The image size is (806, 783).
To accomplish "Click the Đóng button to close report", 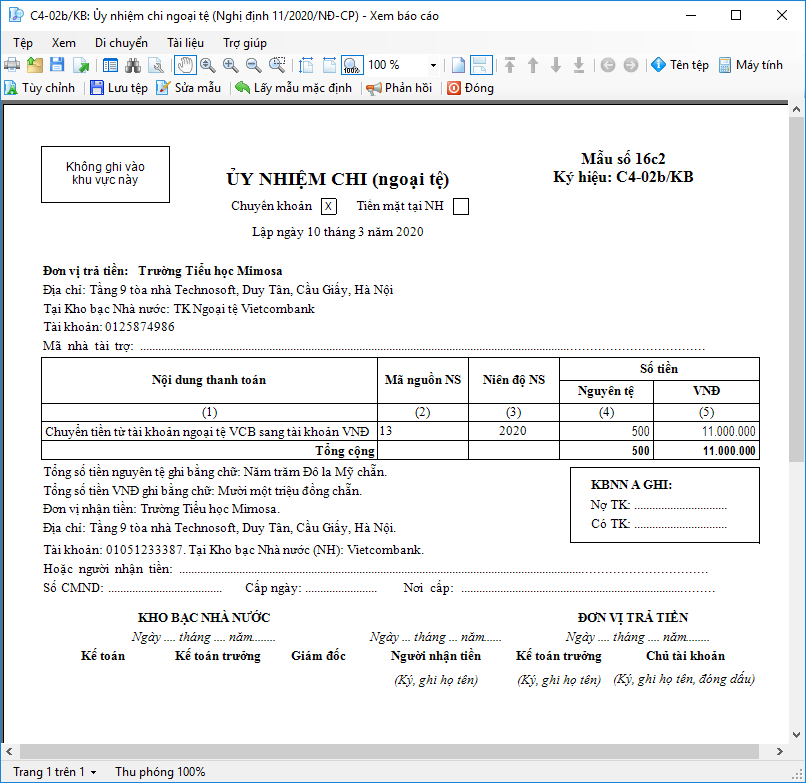I will [x=470, y=88].
